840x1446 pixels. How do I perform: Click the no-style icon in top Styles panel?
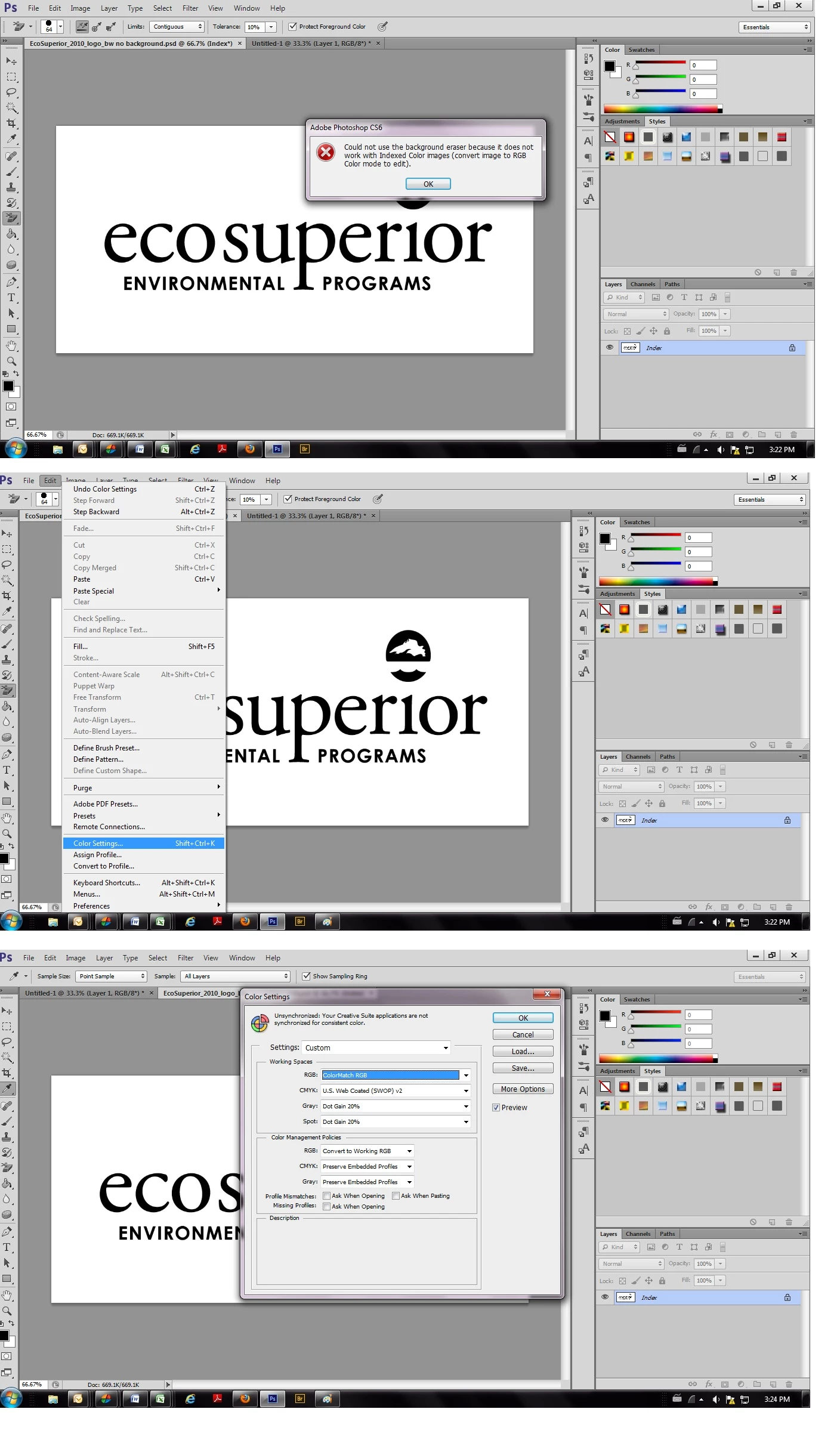[x=610, y=137]
